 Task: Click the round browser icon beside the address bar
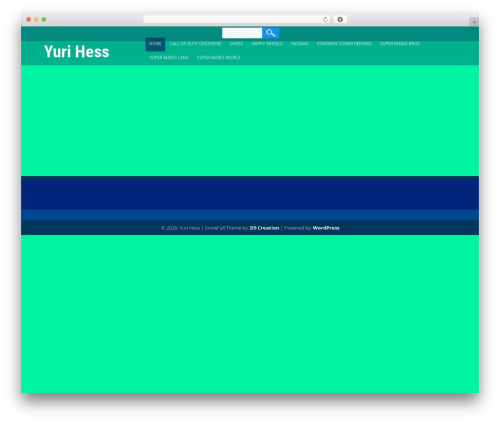coord(340,20)
